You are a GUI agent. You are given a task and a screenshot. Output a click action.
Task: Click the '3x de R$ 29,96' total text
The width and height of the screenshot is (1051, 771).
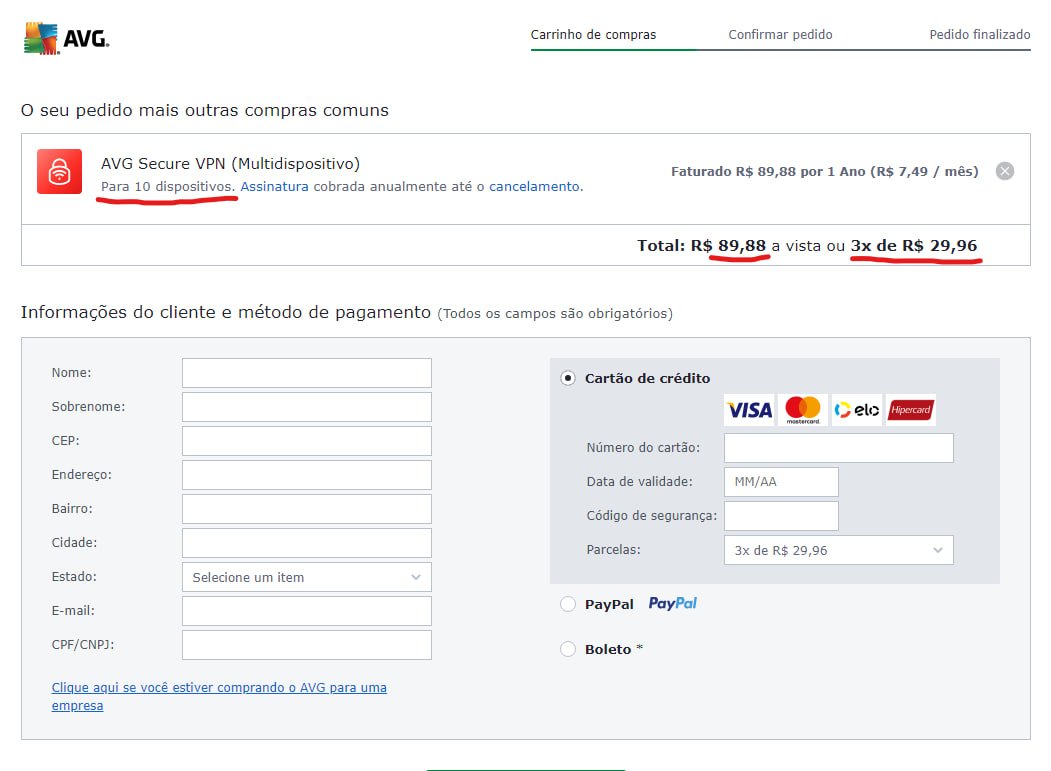click(x=914, y=245)
